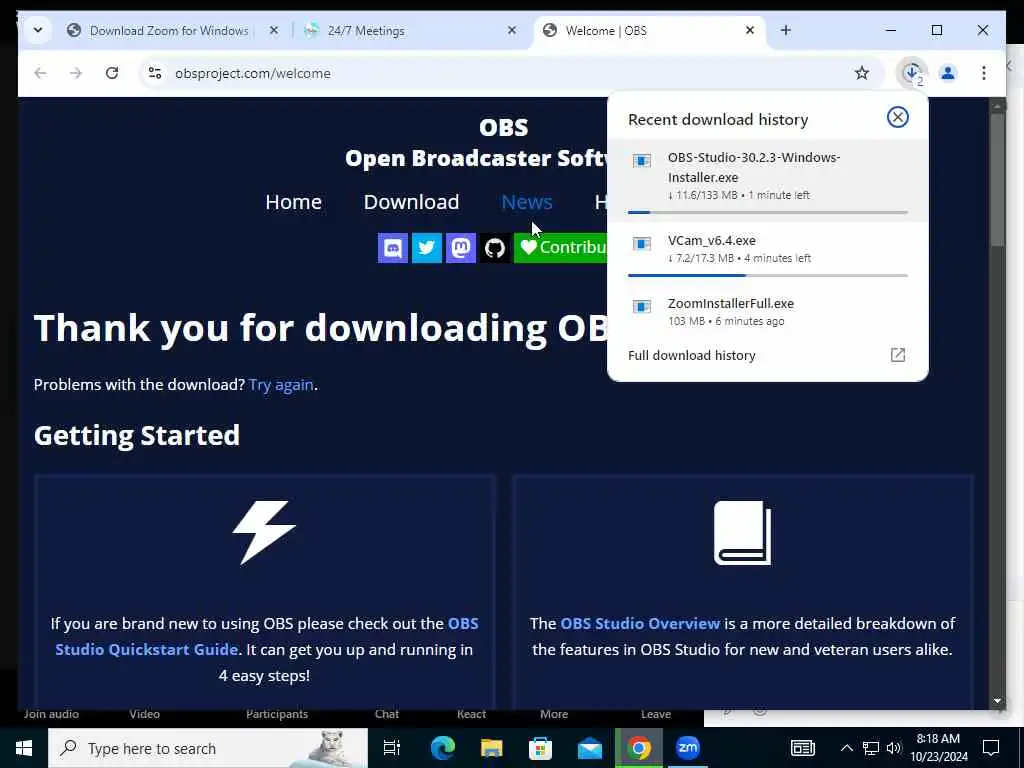Click the VCam_v6.4.exe file icon
Screen dimensions: 1024x768
click(x=642, y=244)
